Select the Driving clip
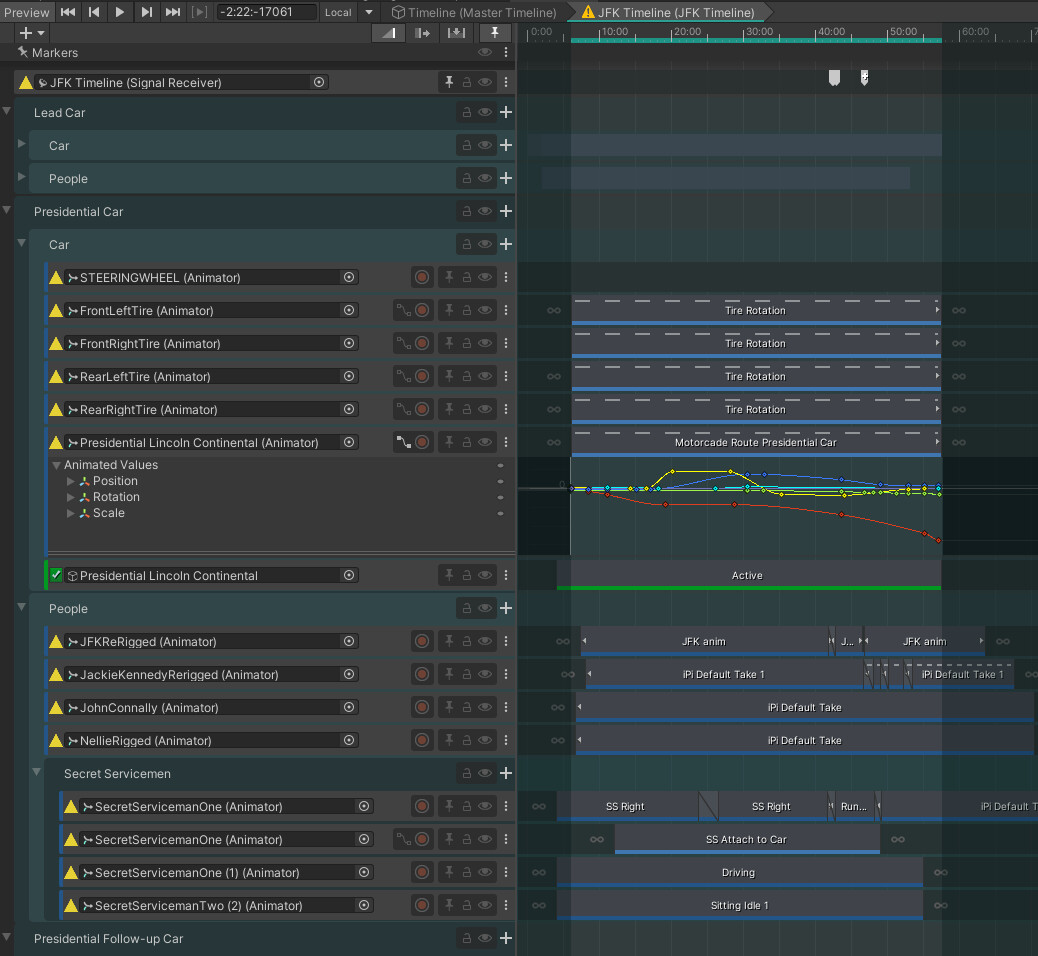This screenshot has width=1038, height=956. tap(739, 873)
